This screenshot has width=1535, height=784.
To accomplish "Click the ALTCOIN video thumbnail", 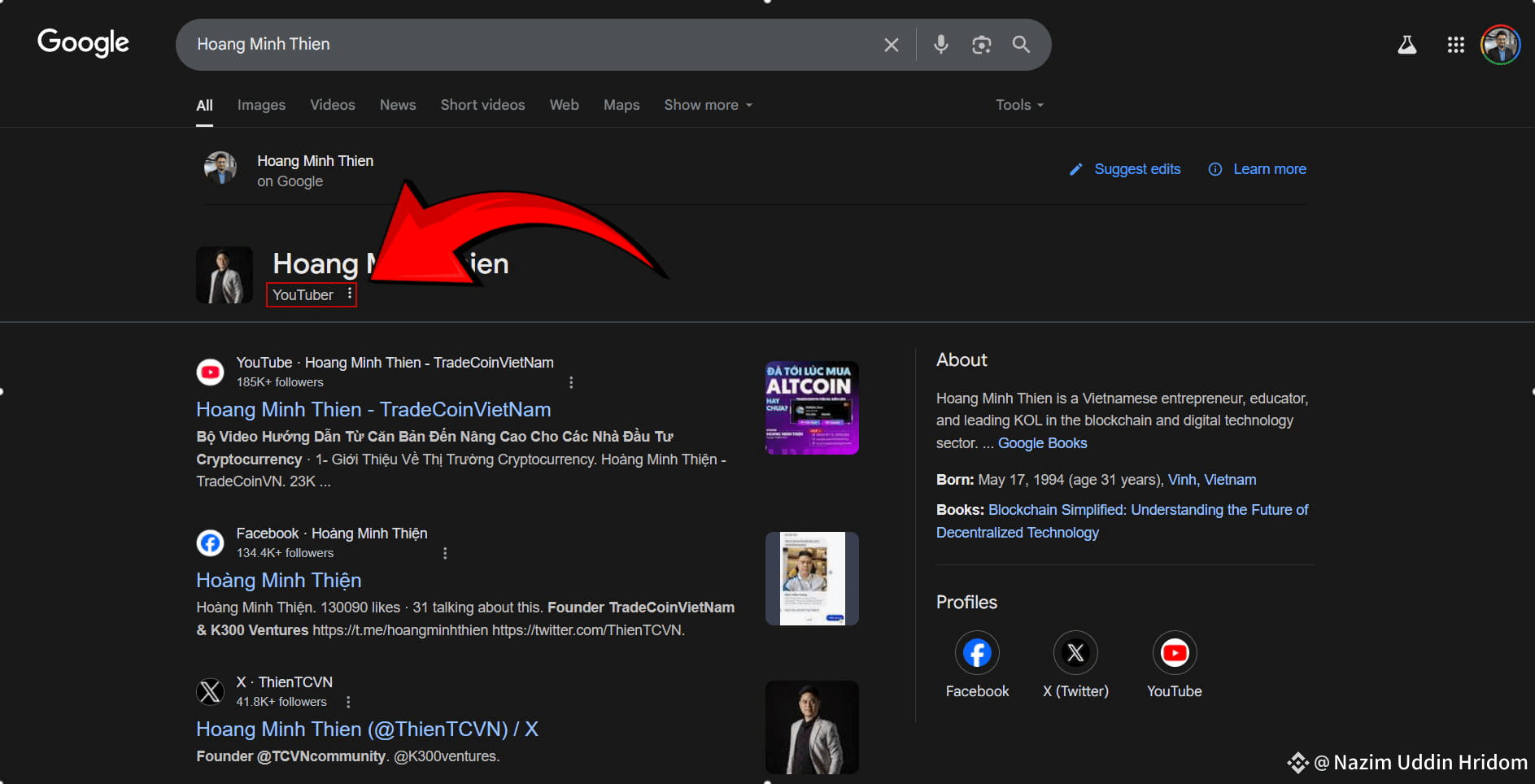I will click(811, 408).
